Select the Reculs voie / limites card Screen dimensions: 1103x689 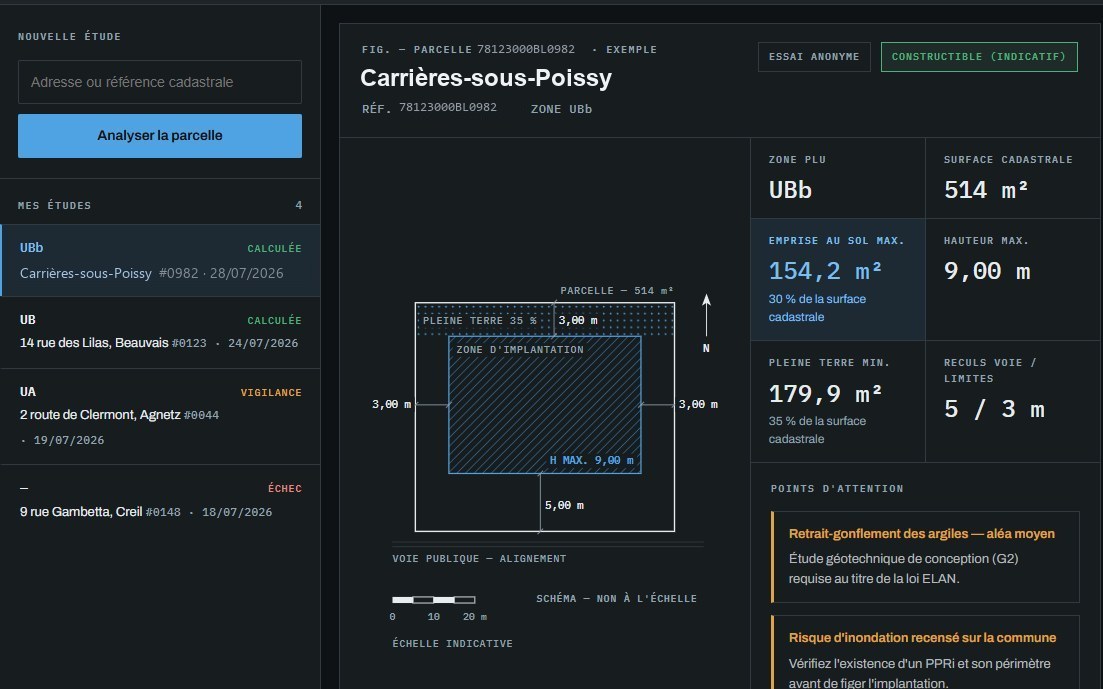1013,402
